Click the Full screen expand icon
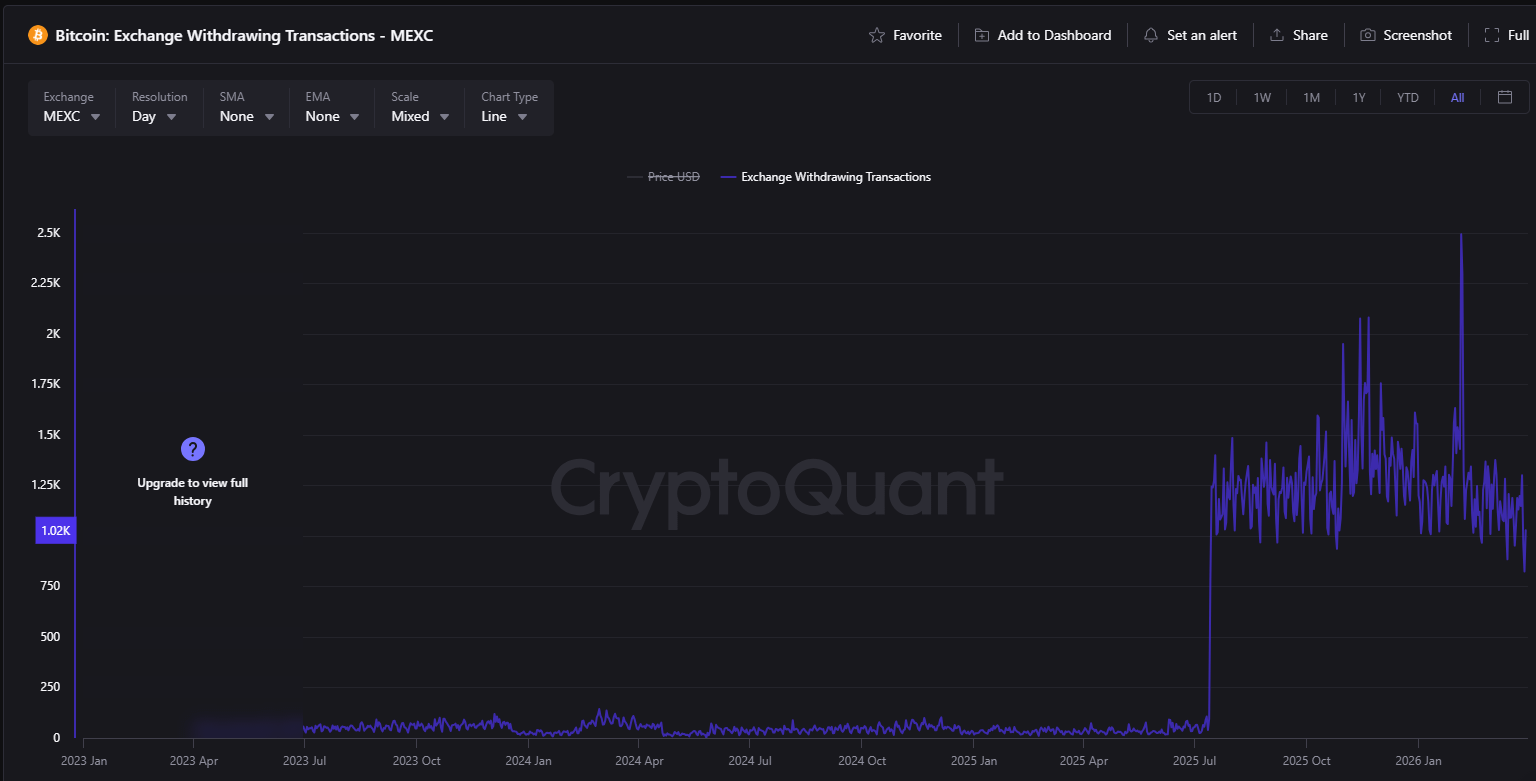 pyautogui.click(x=1491, y=35)
